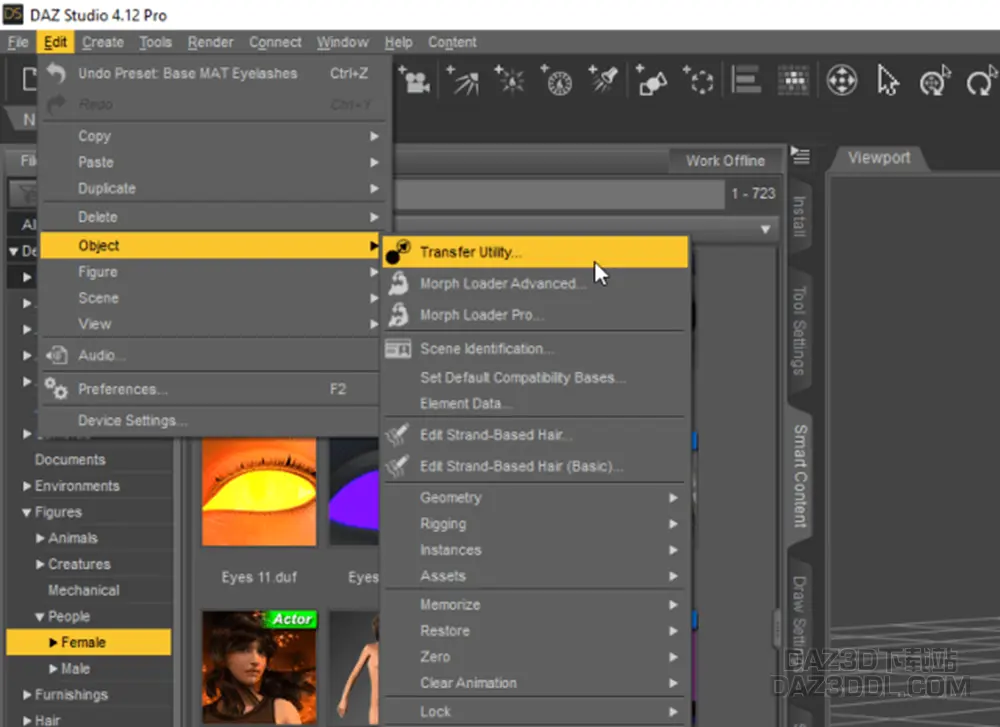Click the Undo arrow icon in Edit menu

56,73
